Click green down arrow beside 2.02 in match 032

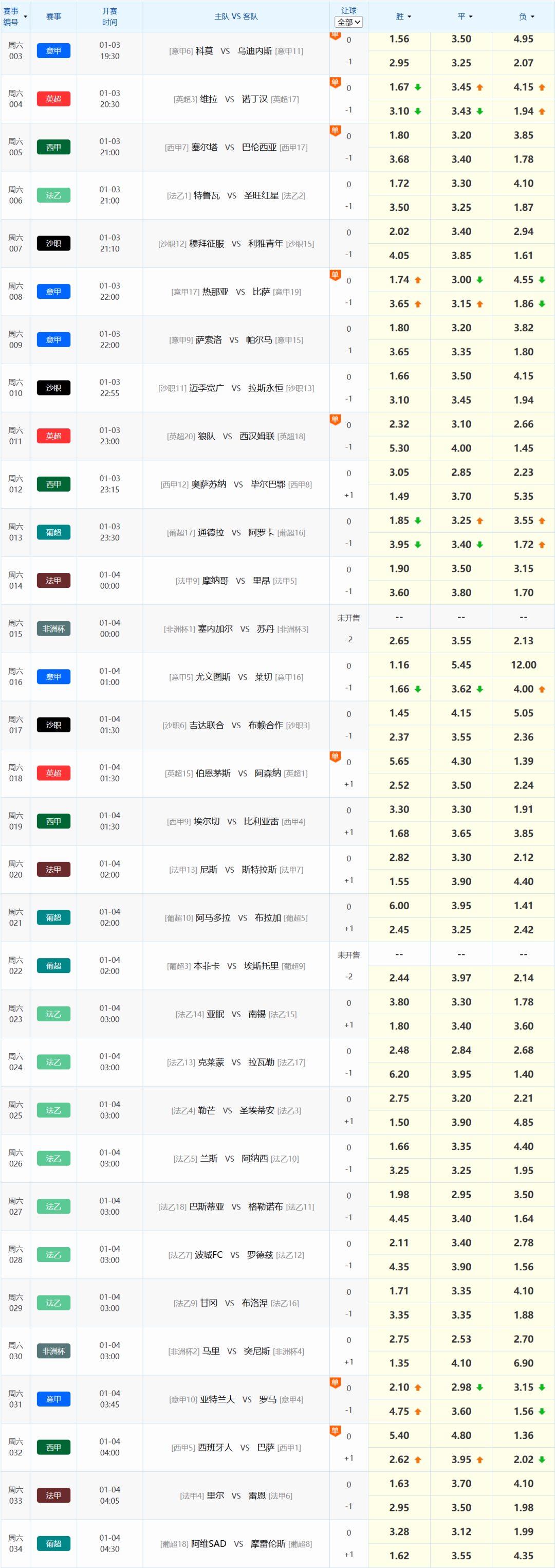(542, 1459)
